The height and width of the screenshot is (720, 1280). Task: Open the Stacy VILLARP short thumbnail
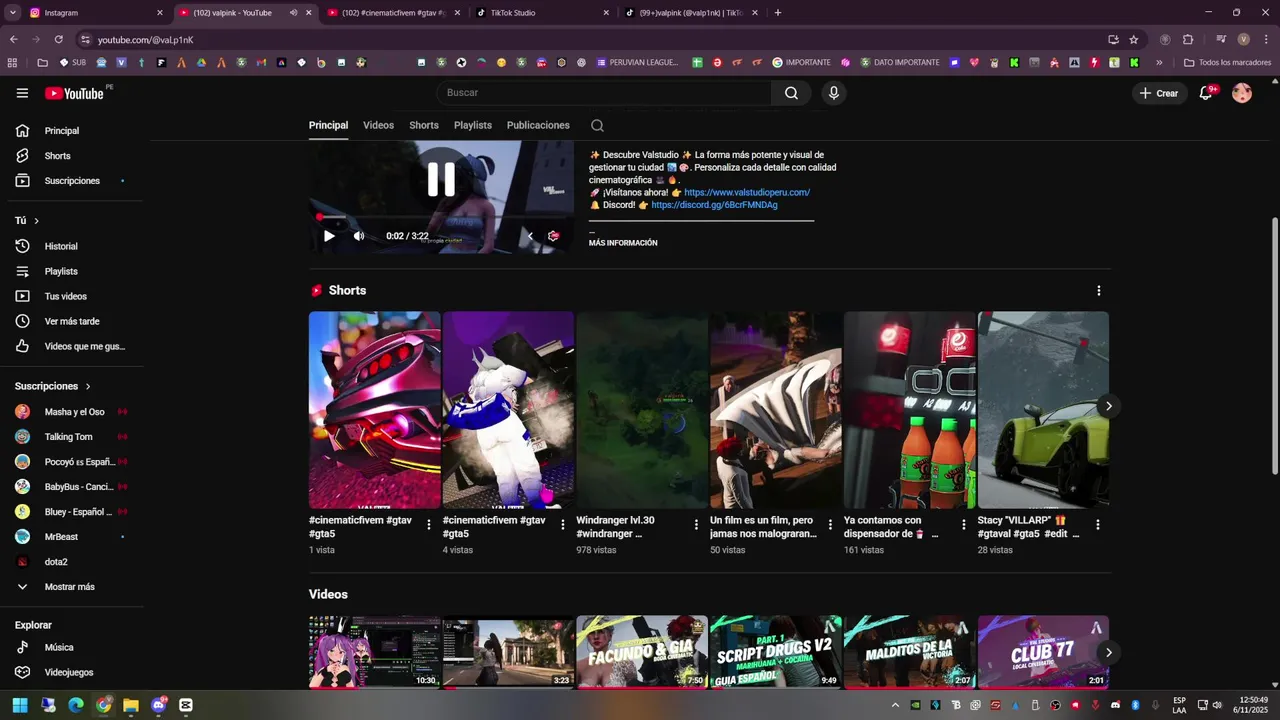(x=1043, y=410)
